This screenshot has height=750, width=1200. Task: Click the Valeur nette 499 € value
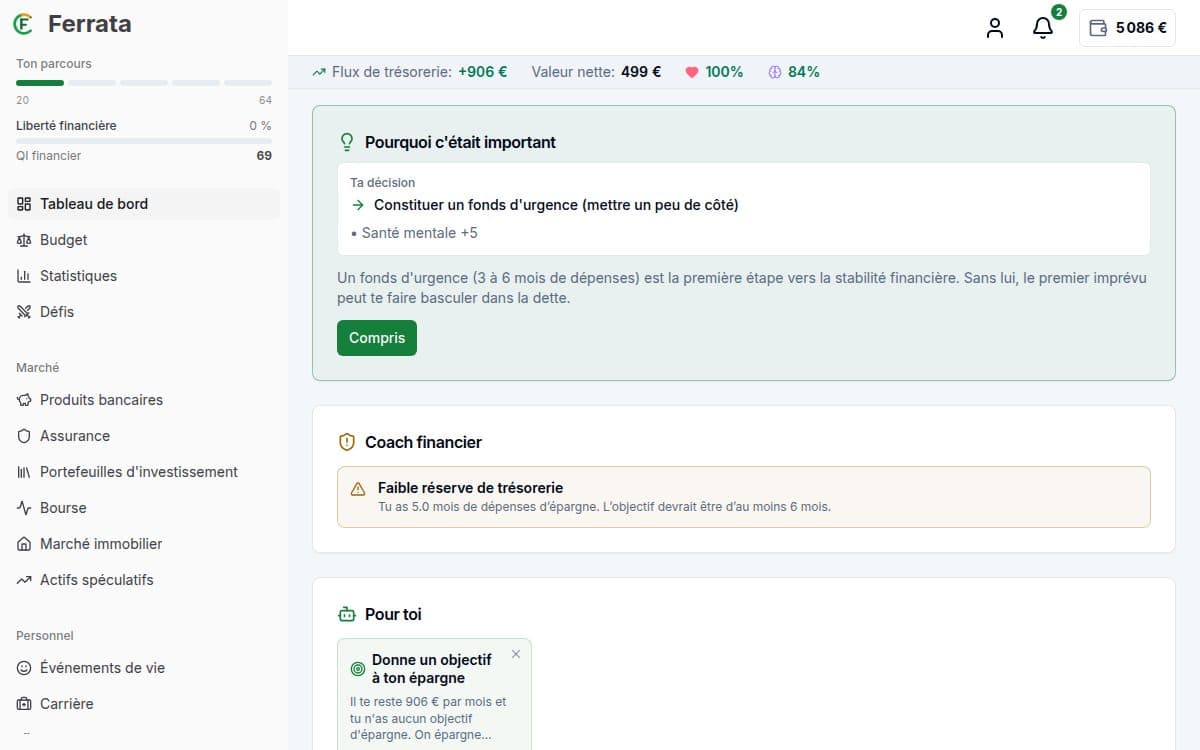[x=641, y=72]
